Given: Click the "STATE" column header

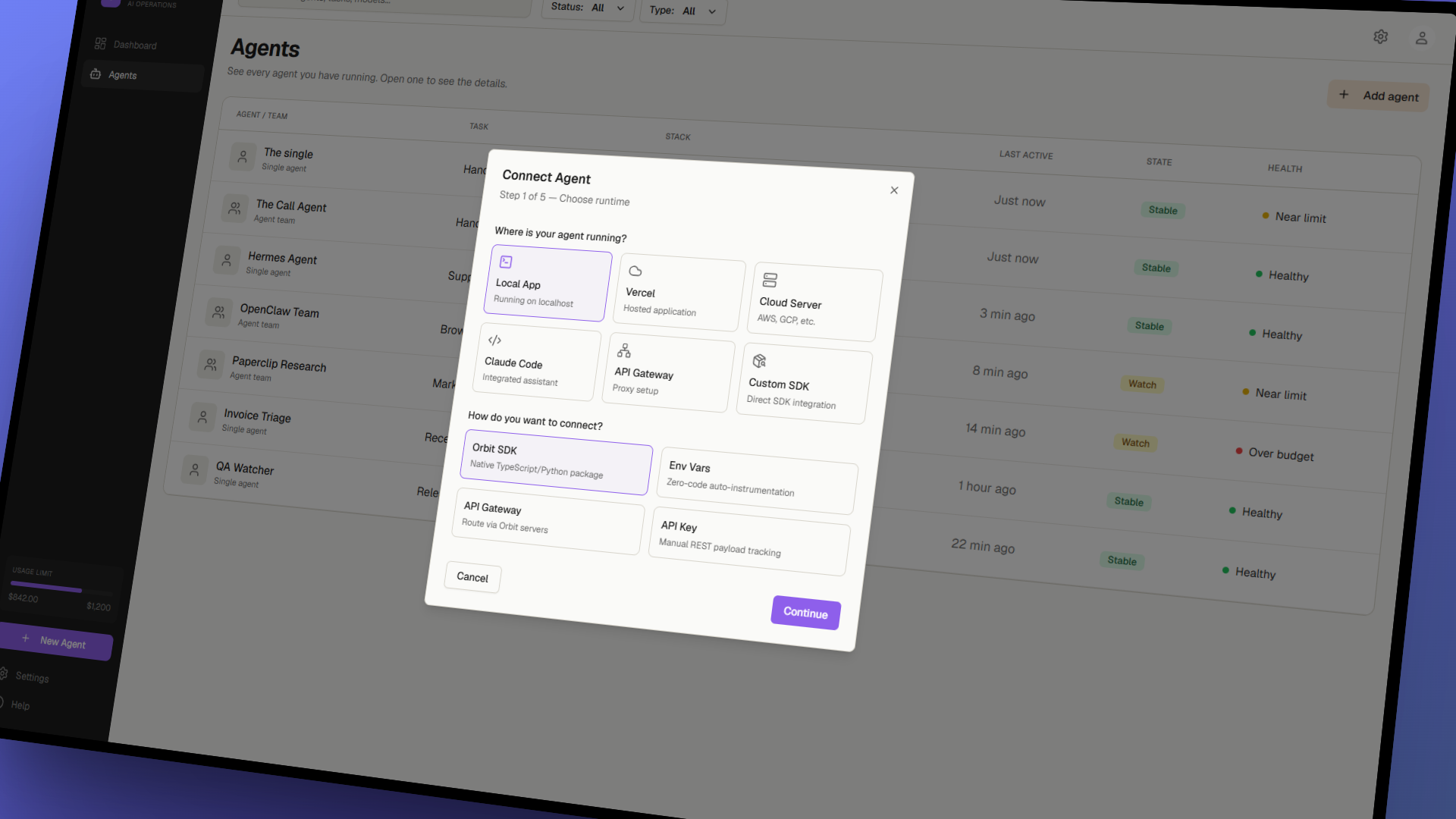Looking at the screenshot, I should [1159, 162].
